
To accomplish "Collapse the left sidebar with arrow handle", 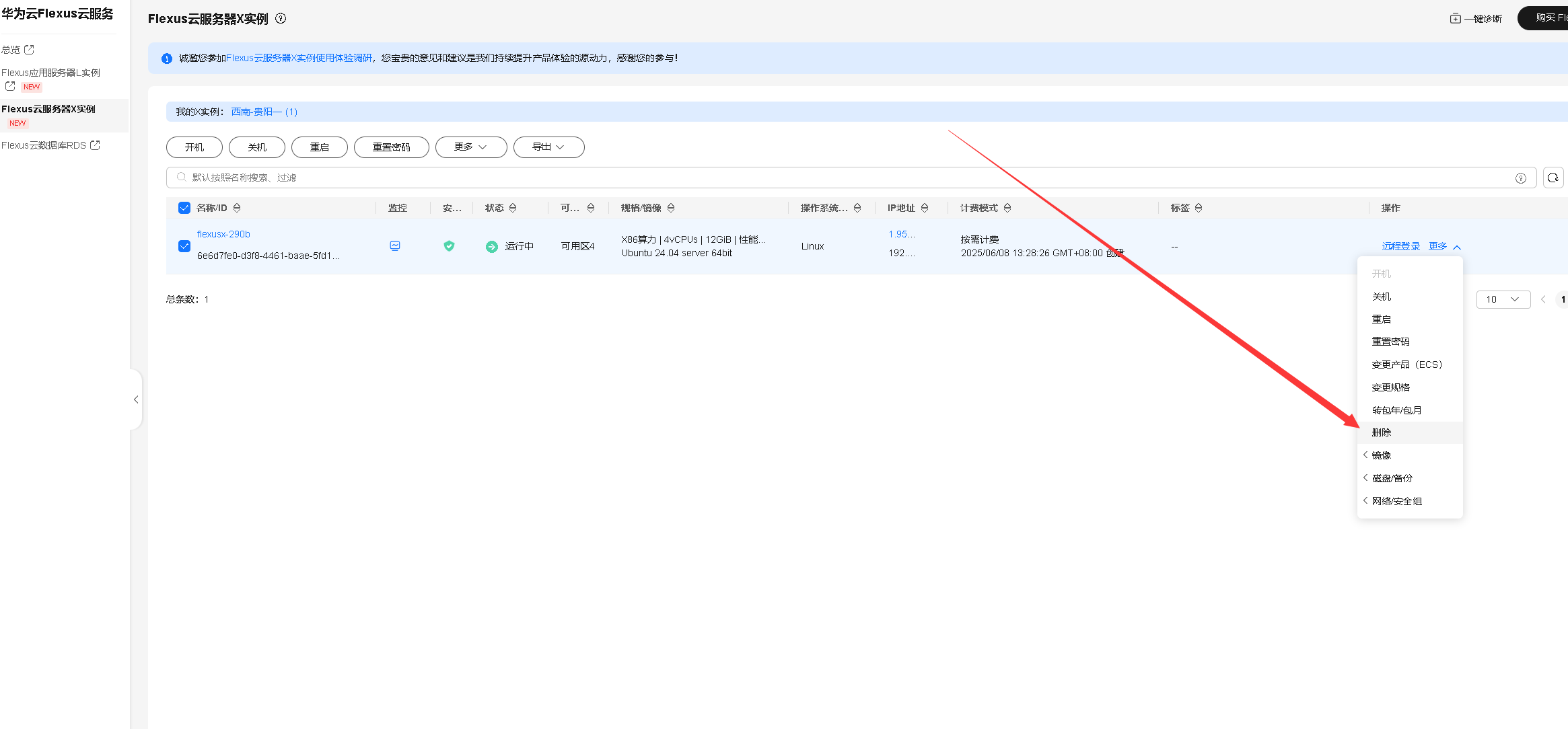I will pyautogui.click(x=136, y=399).
